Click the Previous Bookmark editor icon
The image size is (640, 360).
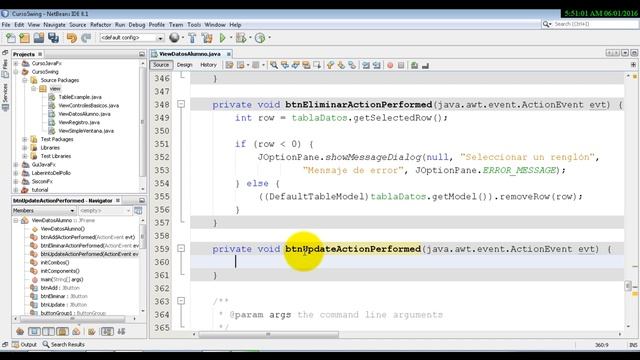tap(331, 65)
